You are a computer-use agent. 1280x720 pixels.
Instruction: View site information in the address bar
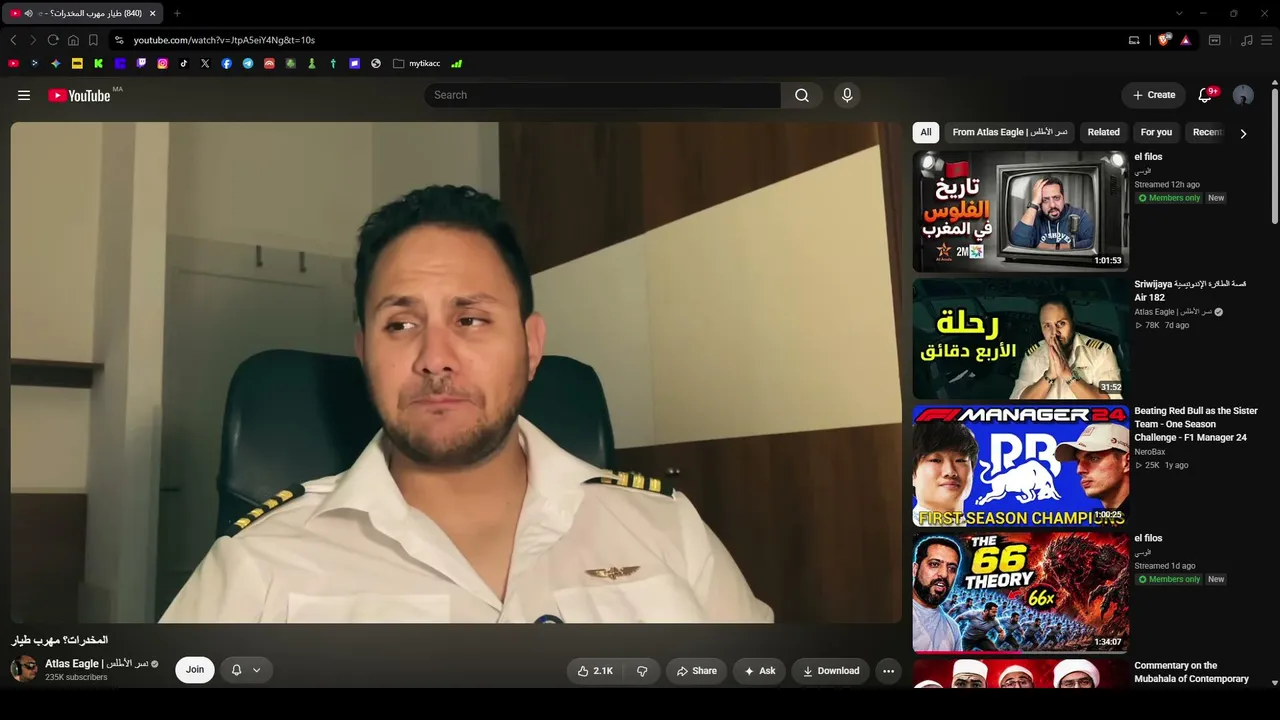coord(119,40)
